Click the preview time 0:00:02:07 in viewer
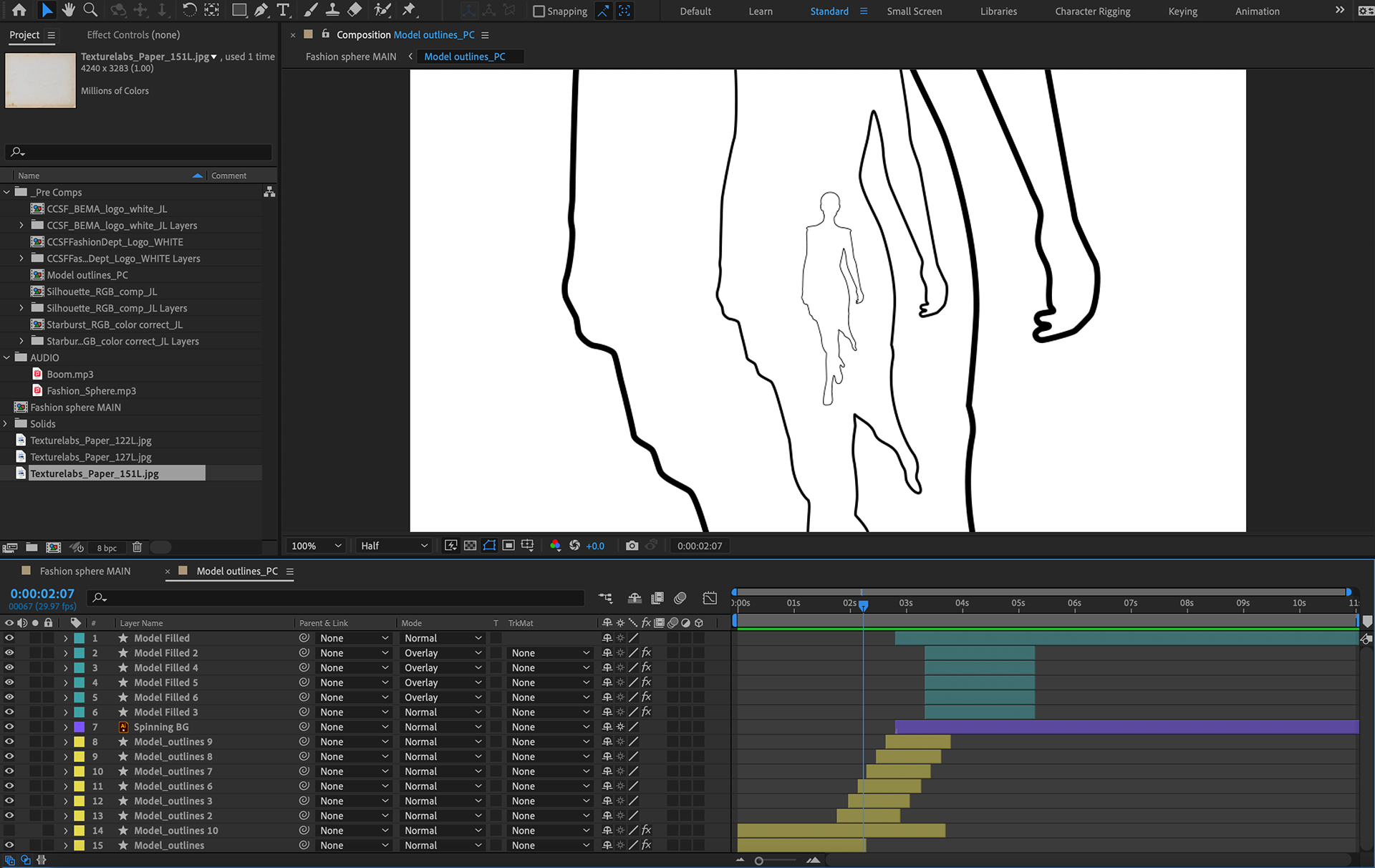The width and height of the screenshot is (1375, 868). (700, 546)
